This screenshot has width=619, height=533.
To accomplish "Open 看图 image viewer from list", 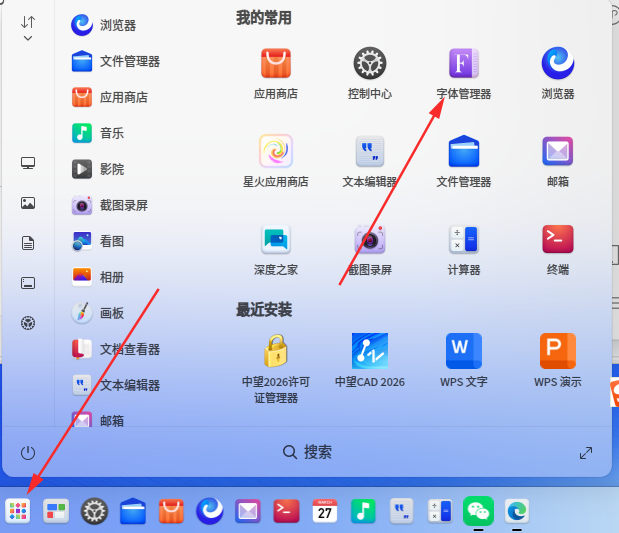I will [x=98, y=241].
